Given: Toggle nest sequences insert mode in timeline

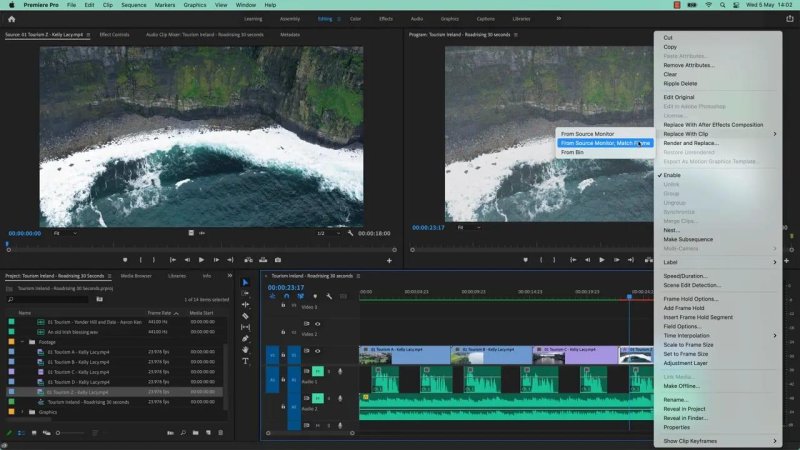Looking at the screenshot, I should point(272,296).
